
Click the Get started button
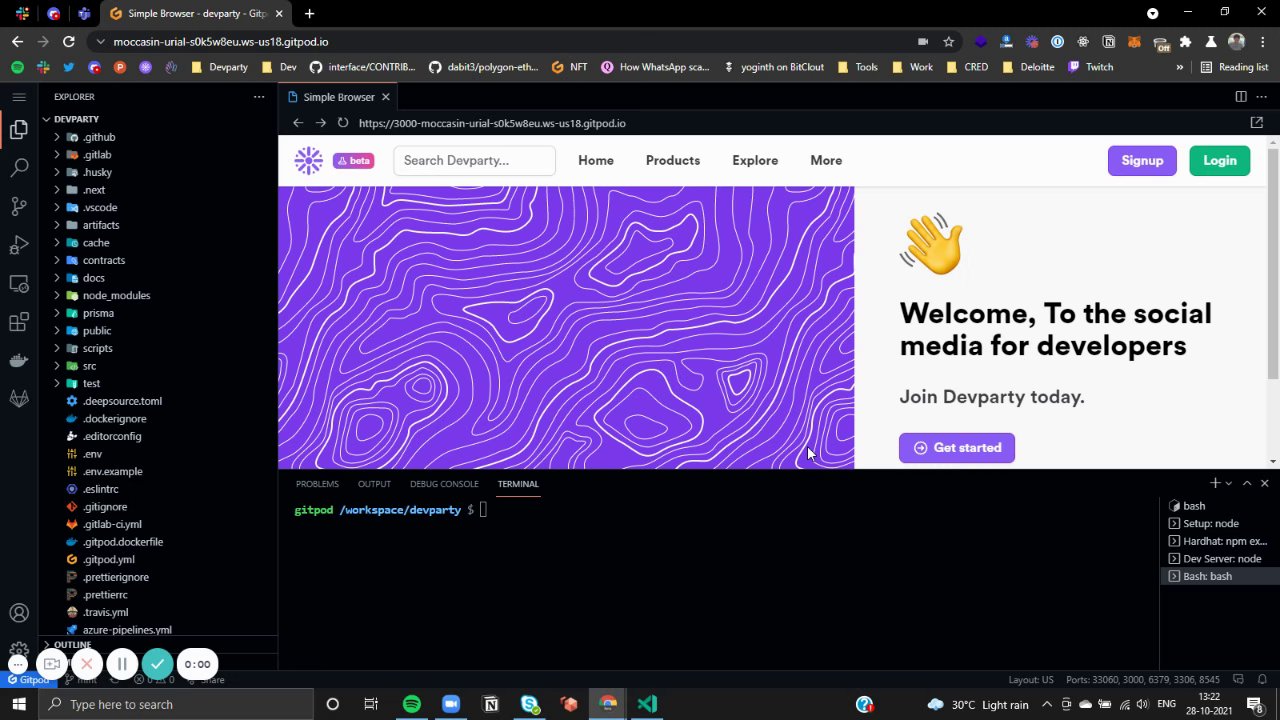(x=957, y=448)
